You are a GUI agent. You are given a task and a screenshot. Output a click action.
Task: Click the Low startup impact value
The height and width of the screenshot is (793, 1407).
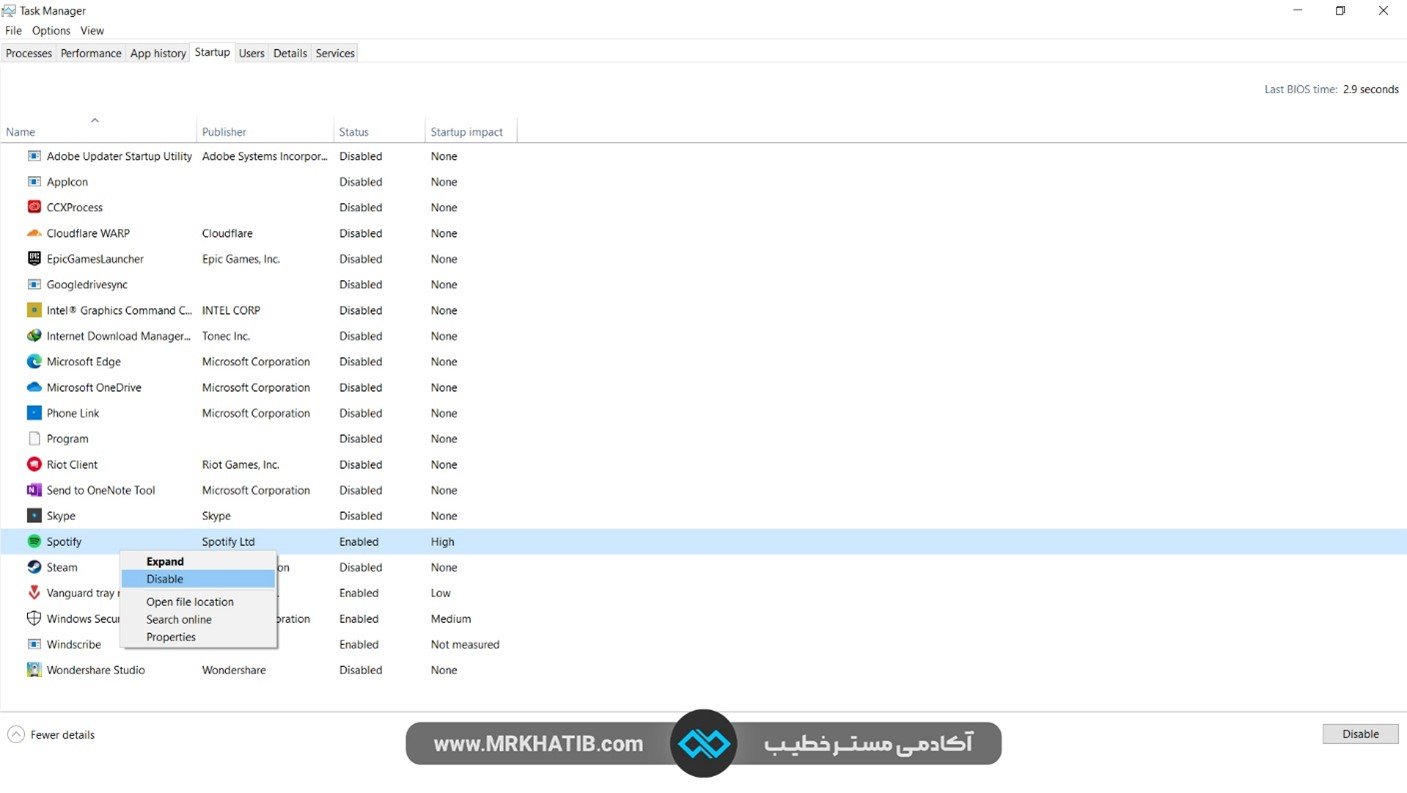coord(441,593)
